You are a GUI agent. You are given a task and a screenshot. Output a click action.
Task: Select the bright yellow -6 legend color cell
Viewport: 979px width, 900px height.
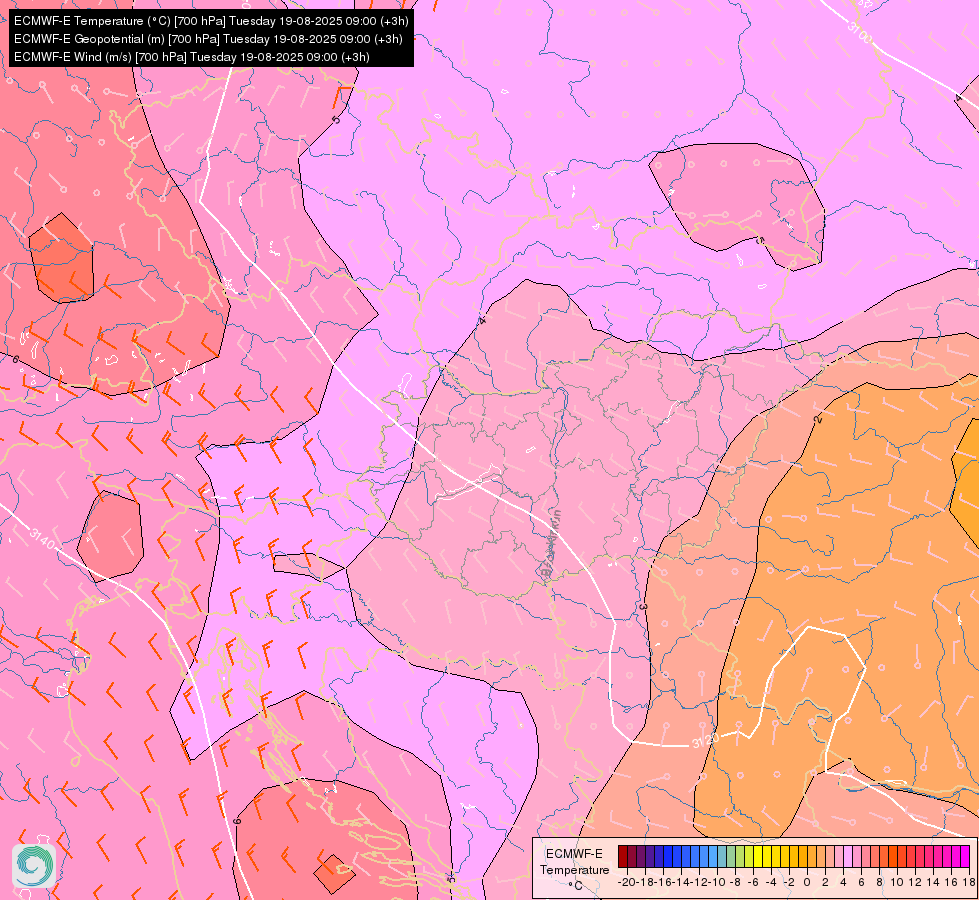point(758,856)
